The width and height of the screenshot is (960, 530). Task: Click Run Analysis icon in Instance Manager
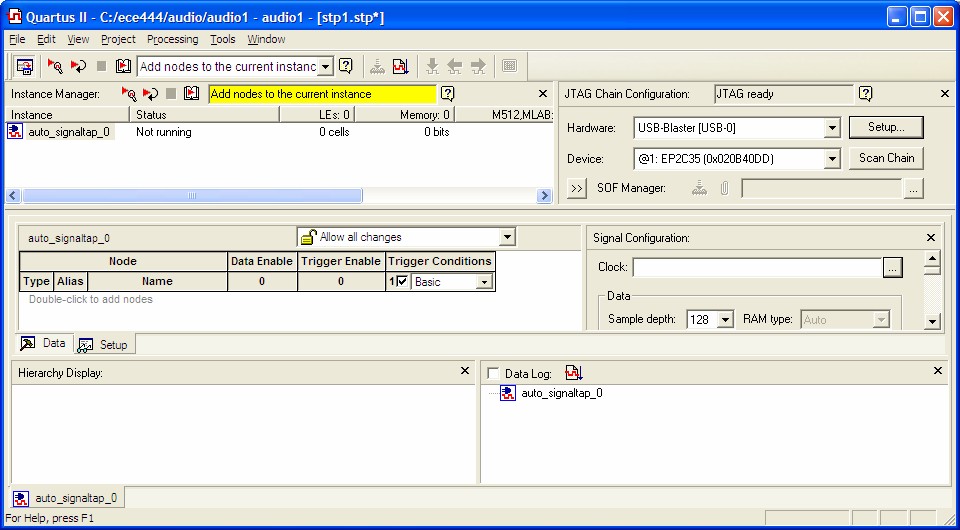point(128,94)
